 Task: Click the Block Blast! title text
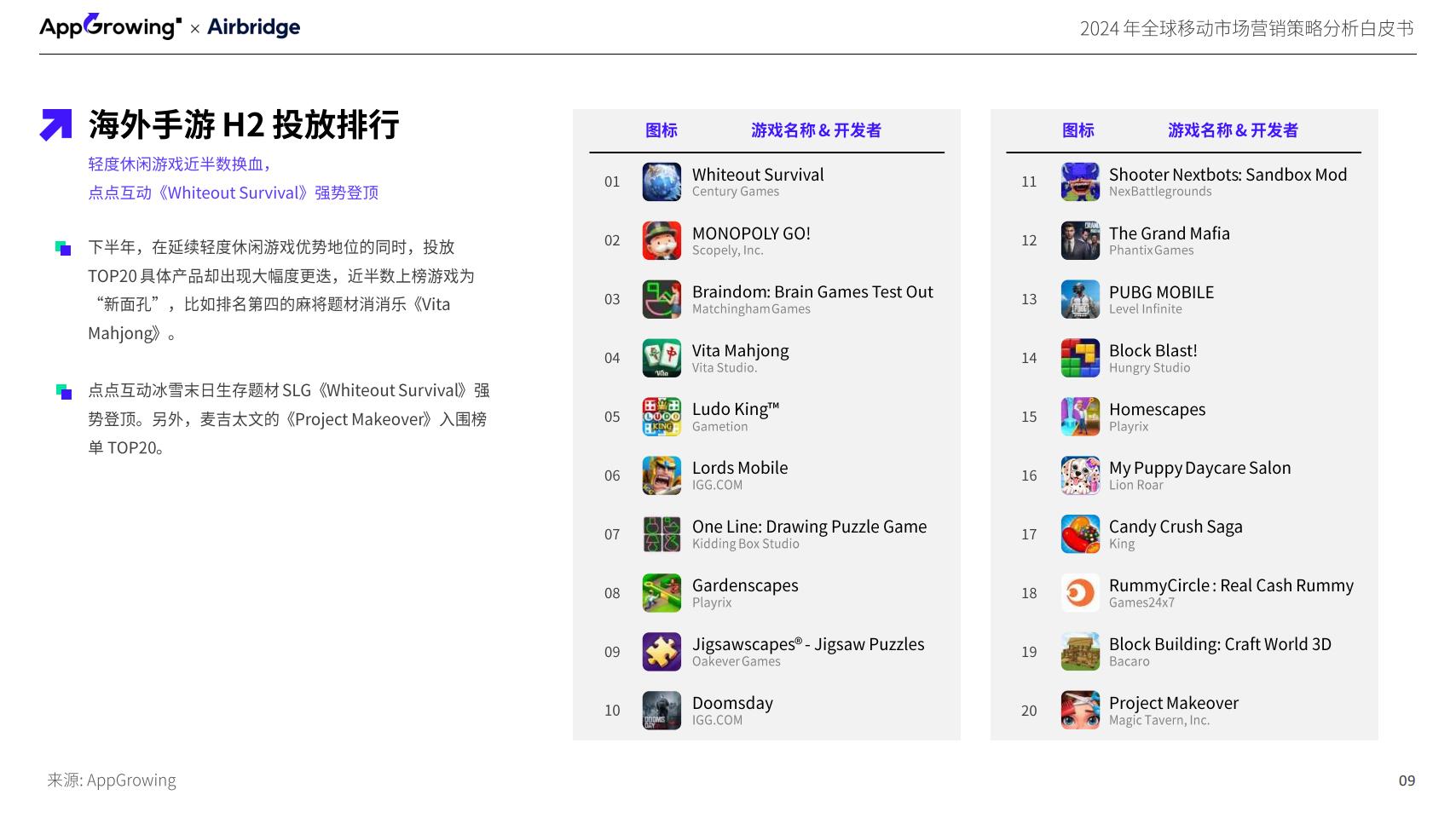[1153, 351]
